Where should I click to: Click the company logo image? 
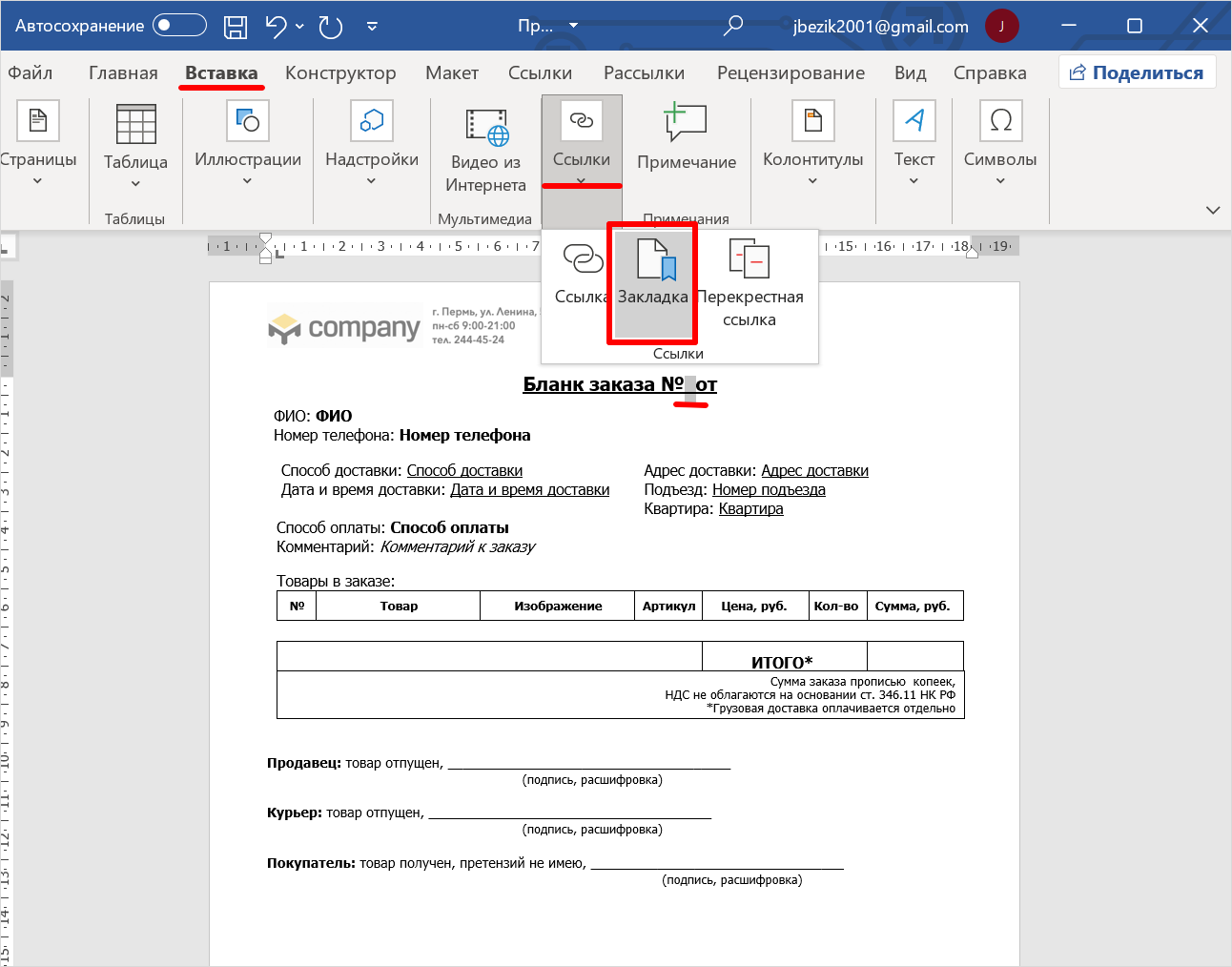(x=343, y=328)
